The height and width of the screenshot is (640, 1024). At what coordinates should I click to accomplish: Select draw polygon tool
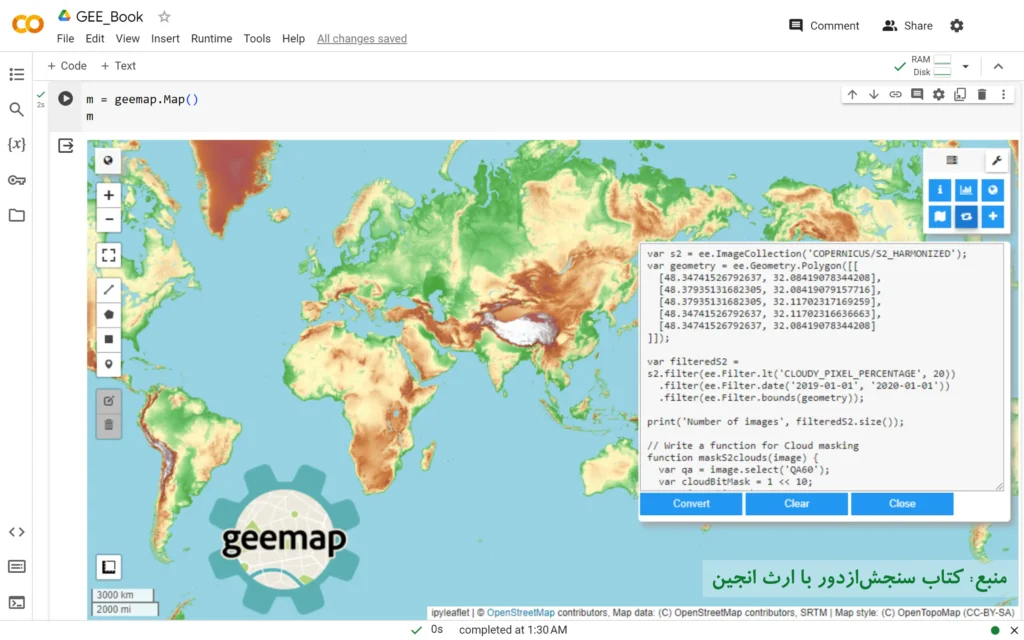(108, 315)
